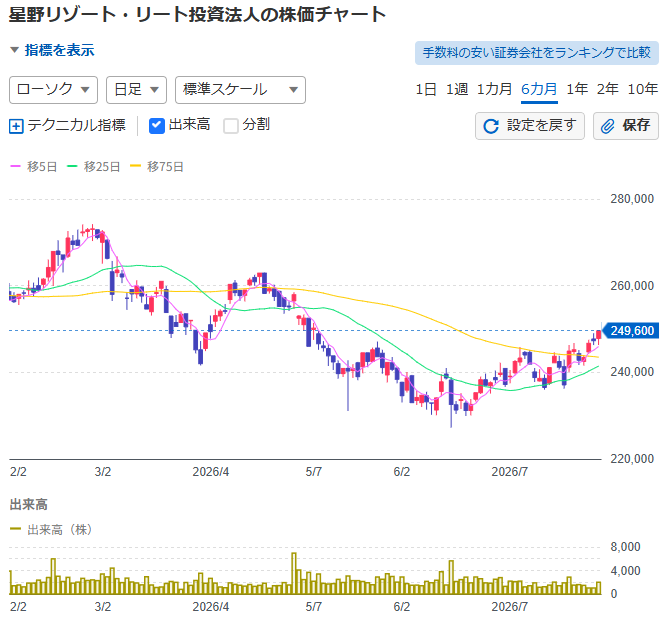The image size is (668, 619).
Task: Click the 280,000 price axis label
Action: coord(632,199)
